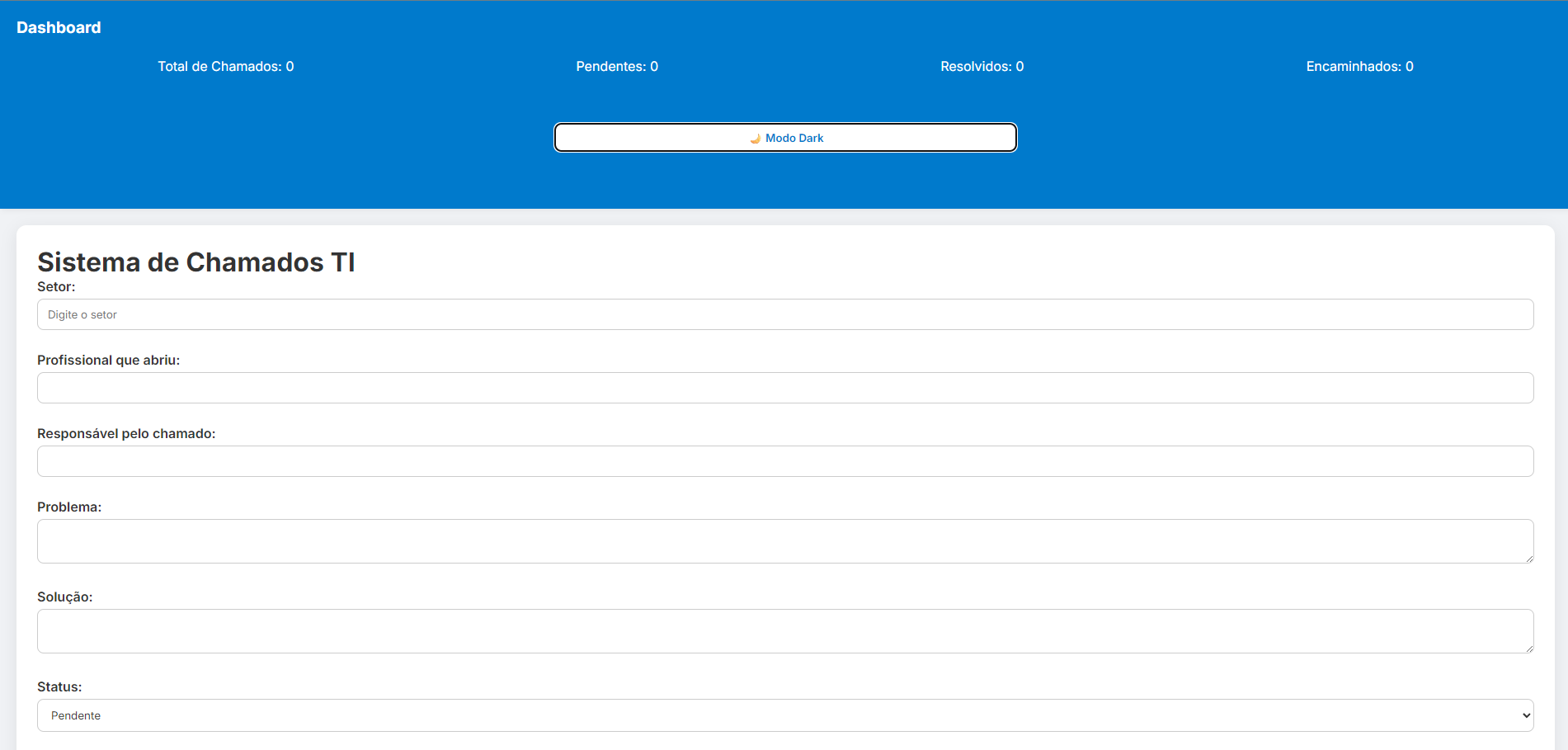Click the moon icon on Modo Dark button
Viewport: 1568px width, 750px height.
coord(756,138)
